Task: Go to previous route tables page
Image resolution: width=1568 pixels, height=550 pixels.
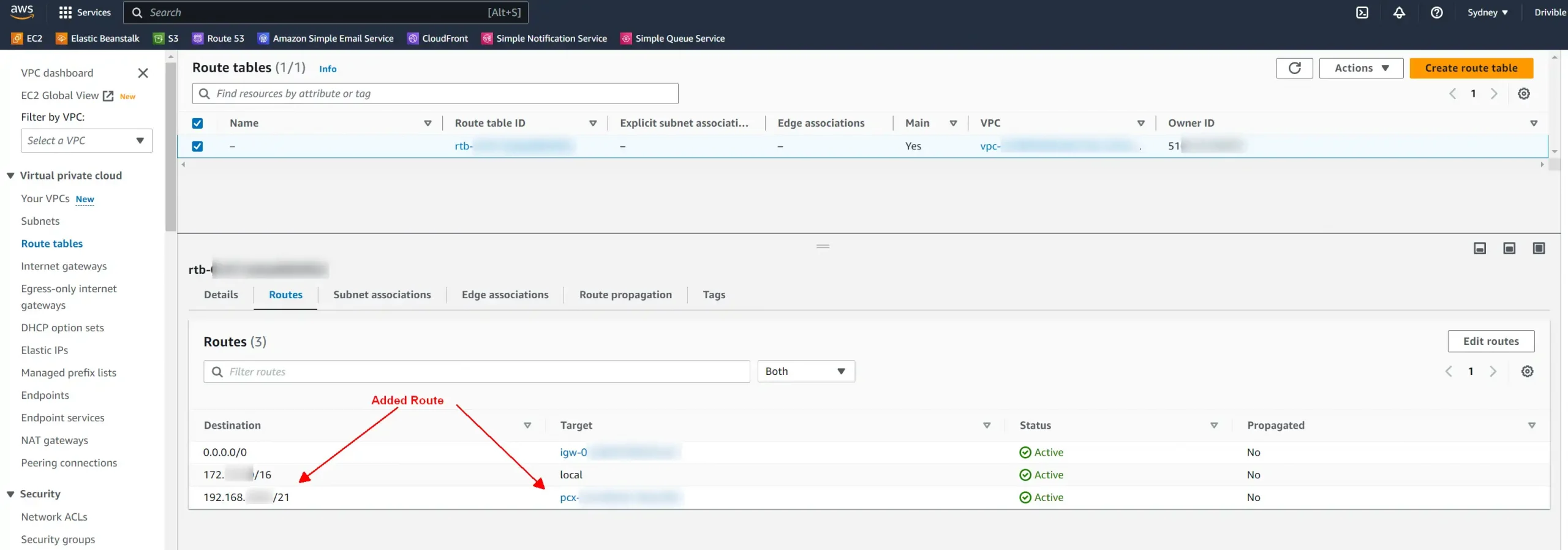Action: (1452, 94)
